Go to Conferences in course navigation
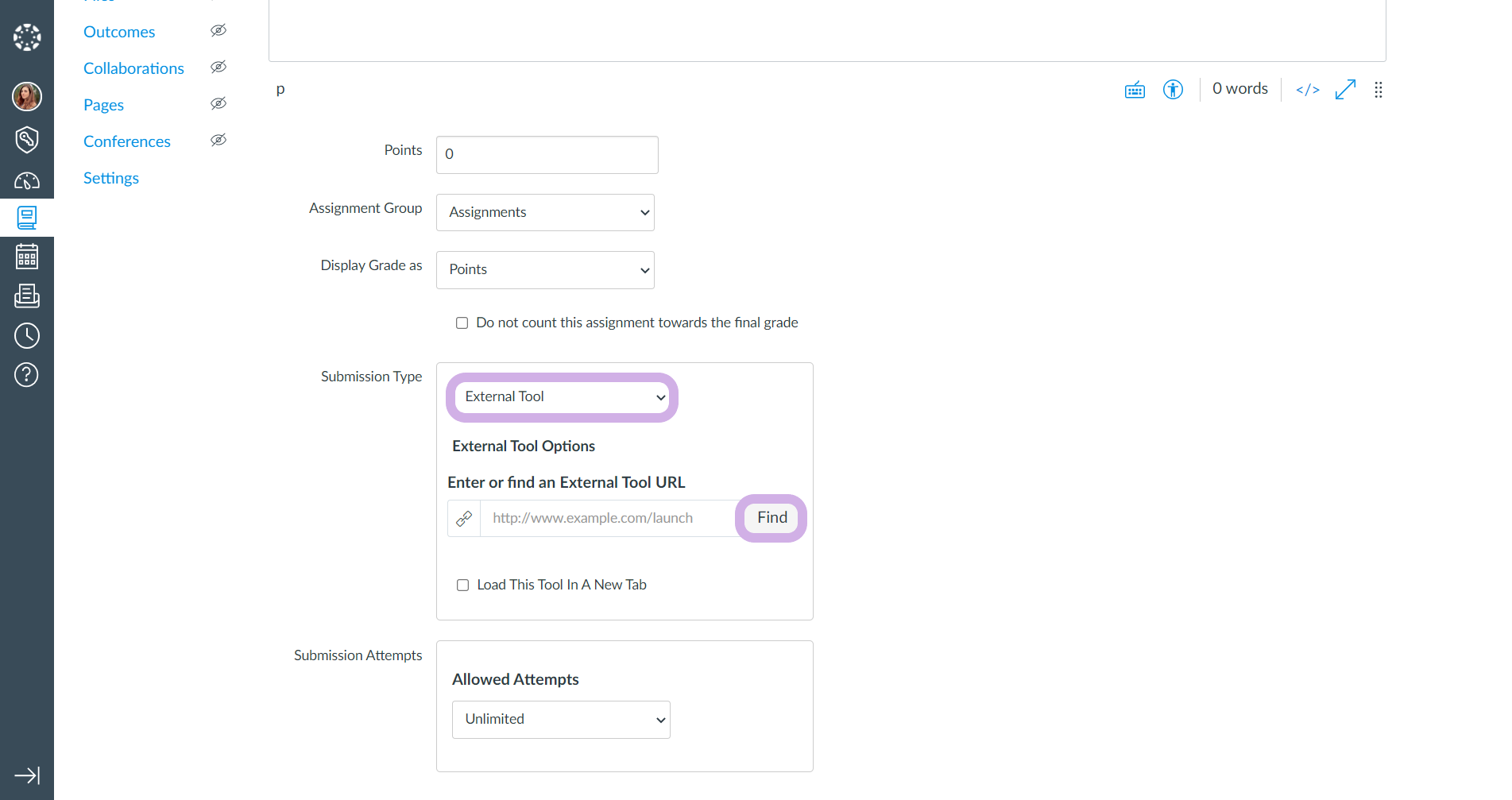Screen dimensions: 1512x800 tap(127, 141)
